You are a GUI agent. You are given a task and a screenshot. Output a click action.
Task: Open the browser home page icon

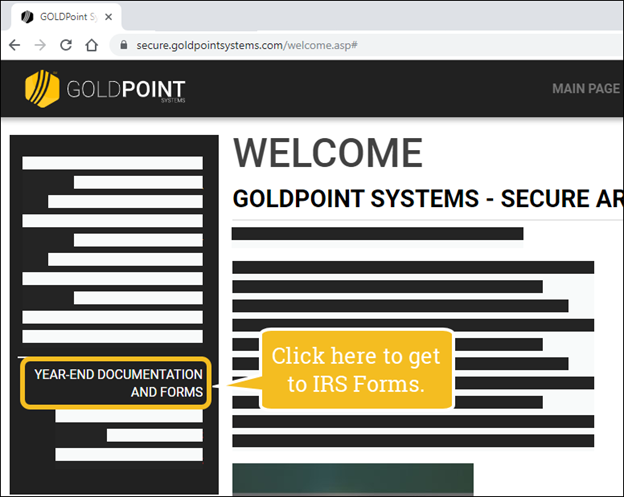pyautogui.click(x=92, y=45)
